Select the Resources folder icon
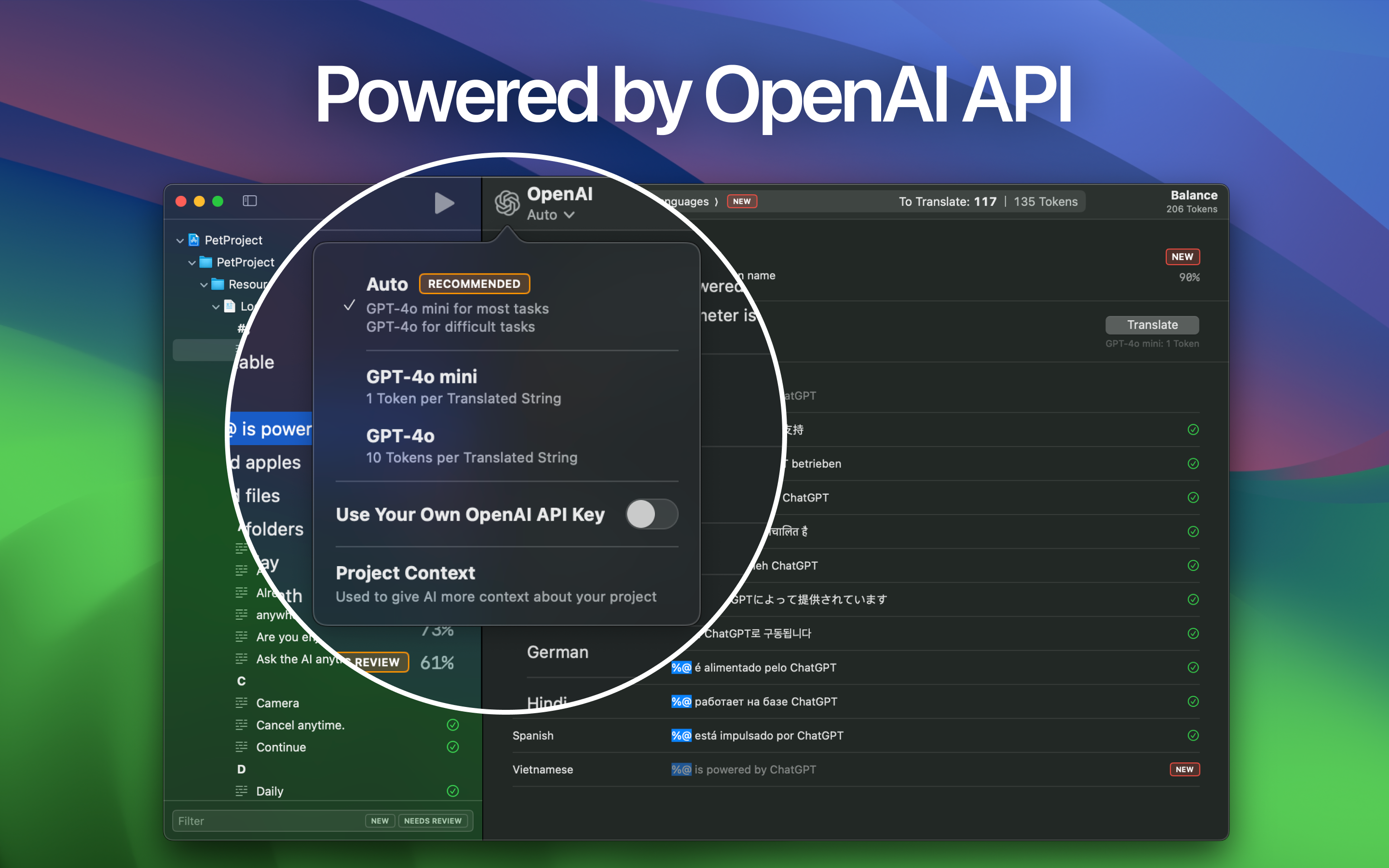Screen dimensions: 1389x868 218,284
